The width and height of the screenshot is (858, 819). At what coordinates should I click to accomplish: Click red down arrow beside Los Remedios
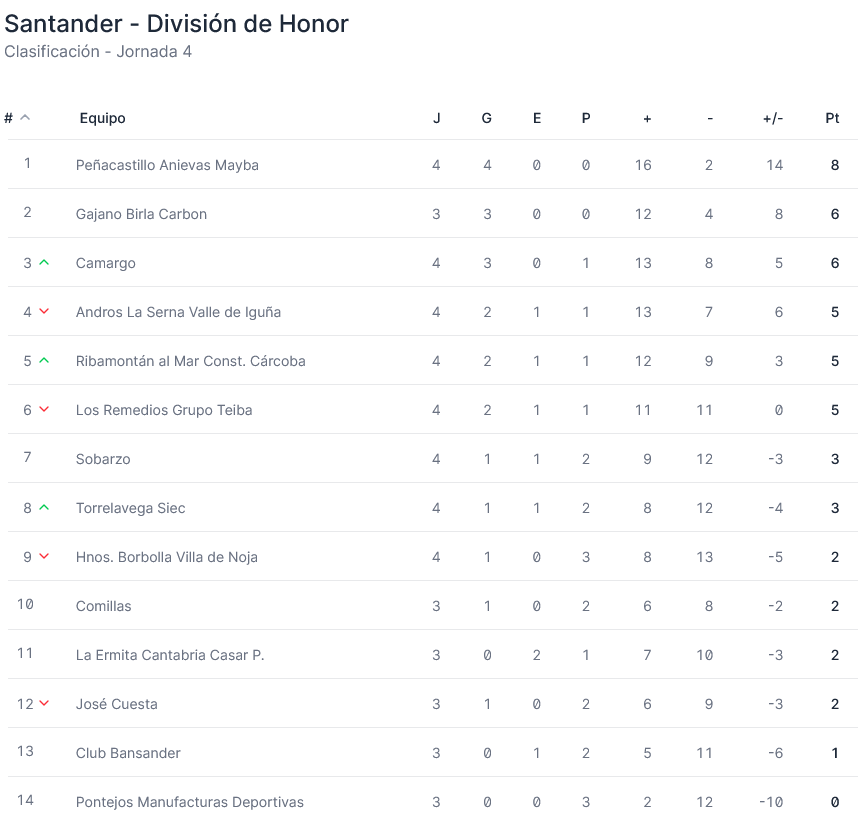(44, 410)
